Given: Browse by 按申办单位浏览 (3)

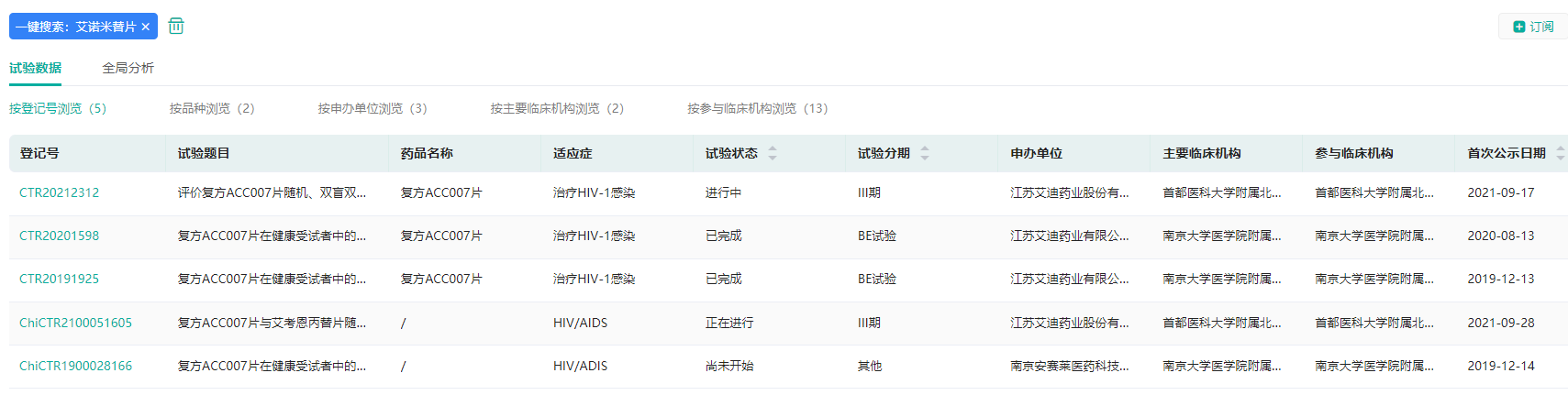Looking at the screenshot, I should pyautogui.click(x=373, y=108).
